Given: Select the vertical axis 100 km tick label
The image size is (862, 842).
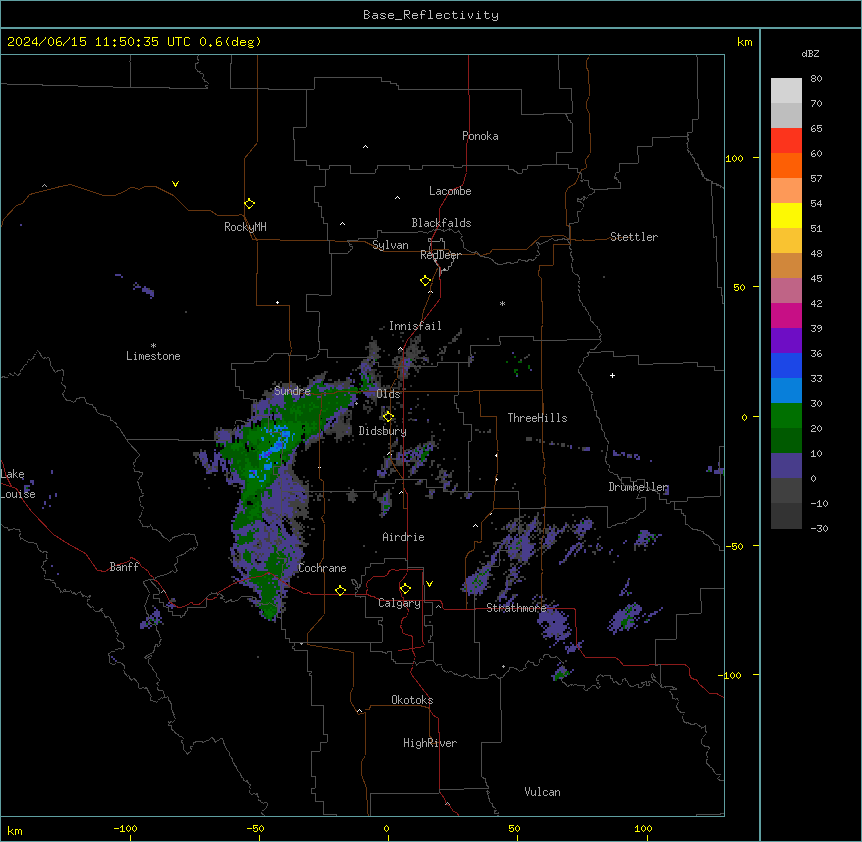Looking at the screenshot, I should [x=734, y=158].
